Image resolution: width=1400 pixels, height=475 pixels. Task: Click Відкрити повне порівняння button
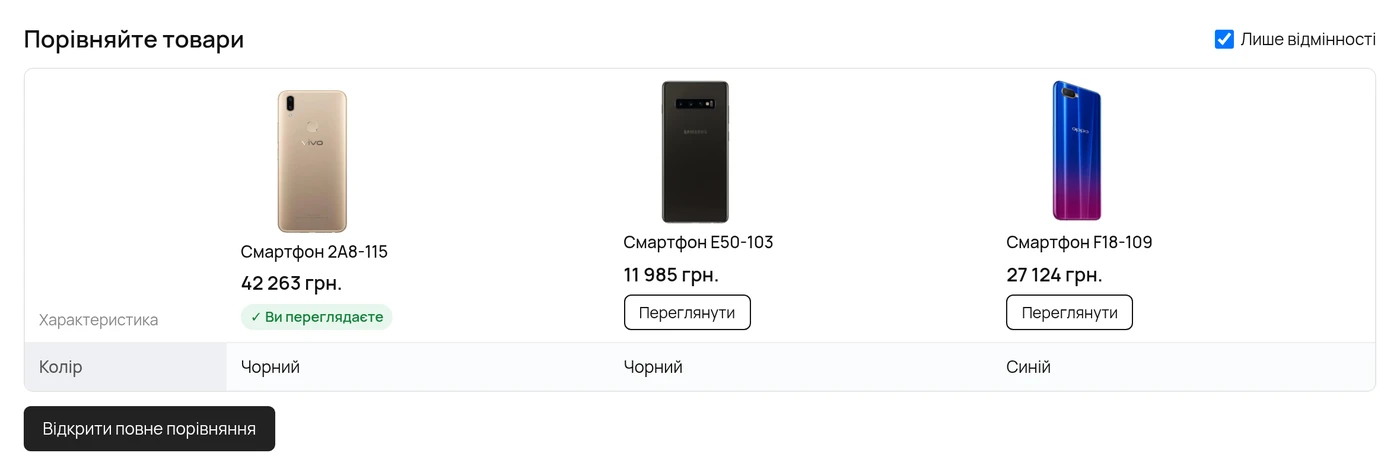(149, 429)
